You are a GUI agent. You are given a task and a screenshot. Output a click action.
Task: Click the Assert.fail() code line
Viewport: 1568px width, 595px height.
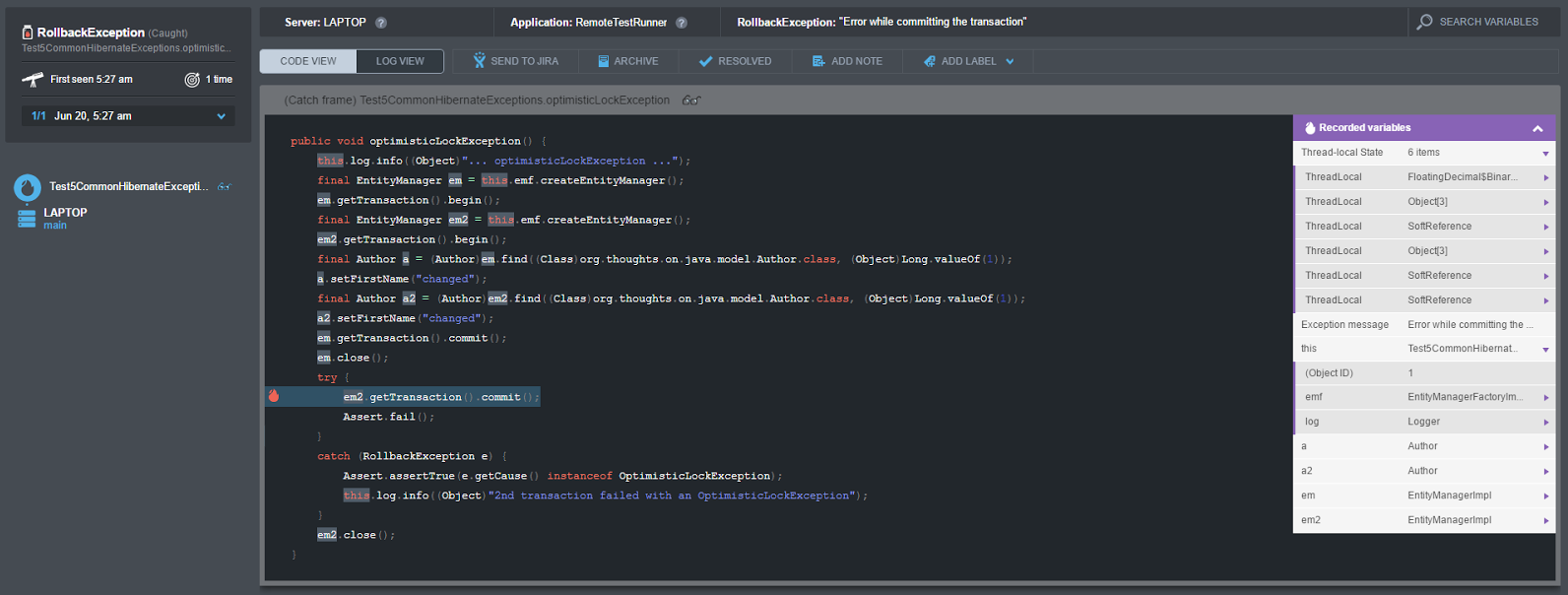[388, 417]
